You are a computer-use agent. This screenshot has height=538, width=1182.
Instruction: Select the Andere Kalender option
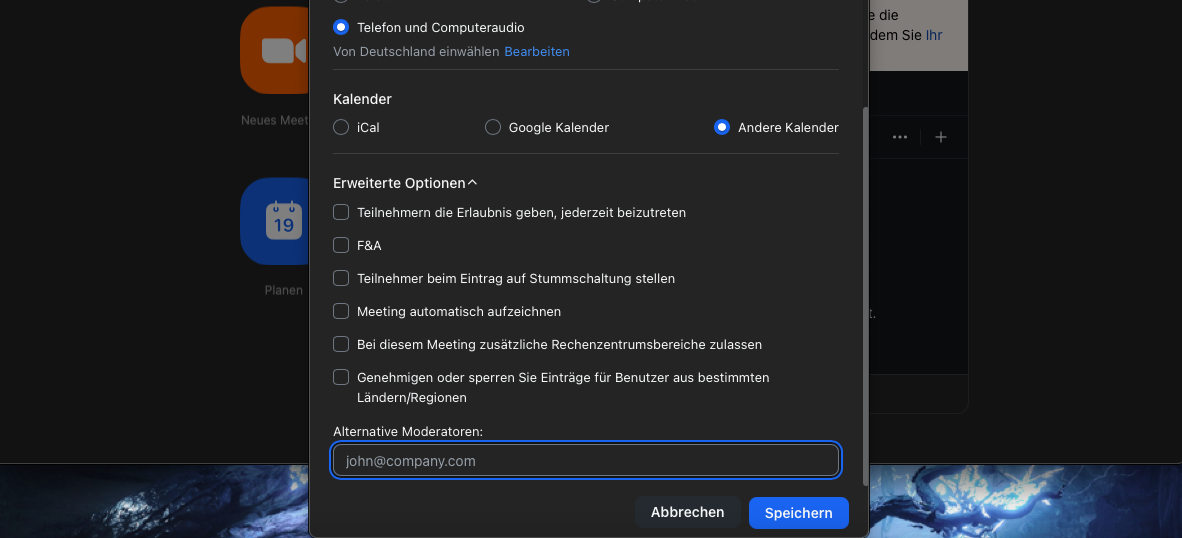722,128
